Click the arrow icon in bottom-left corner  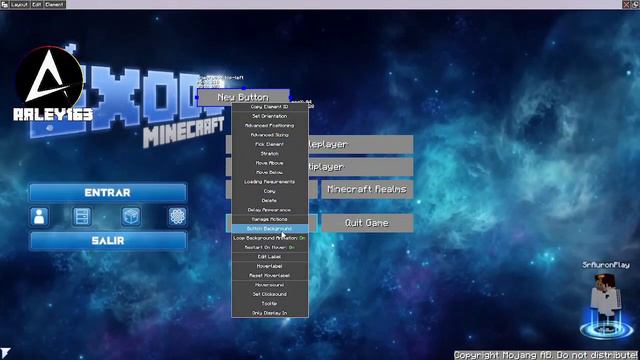click(5, 353)
